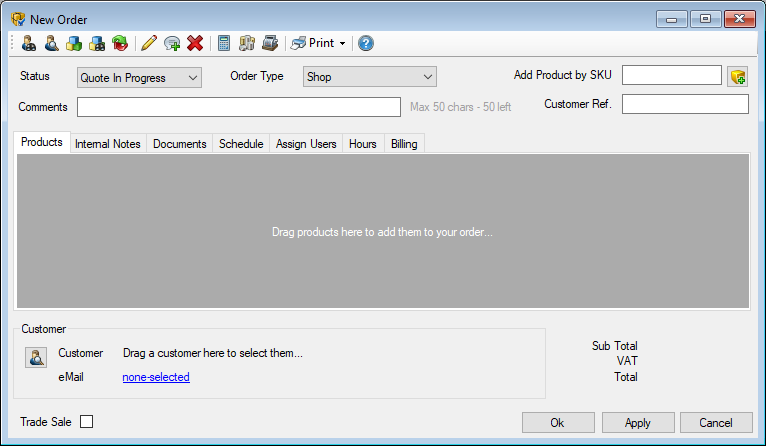This screenshot has width=766, height=446.
Task: Click the 'Drag products here' text area
Action: pyautogui.click(x=383, y=232)
